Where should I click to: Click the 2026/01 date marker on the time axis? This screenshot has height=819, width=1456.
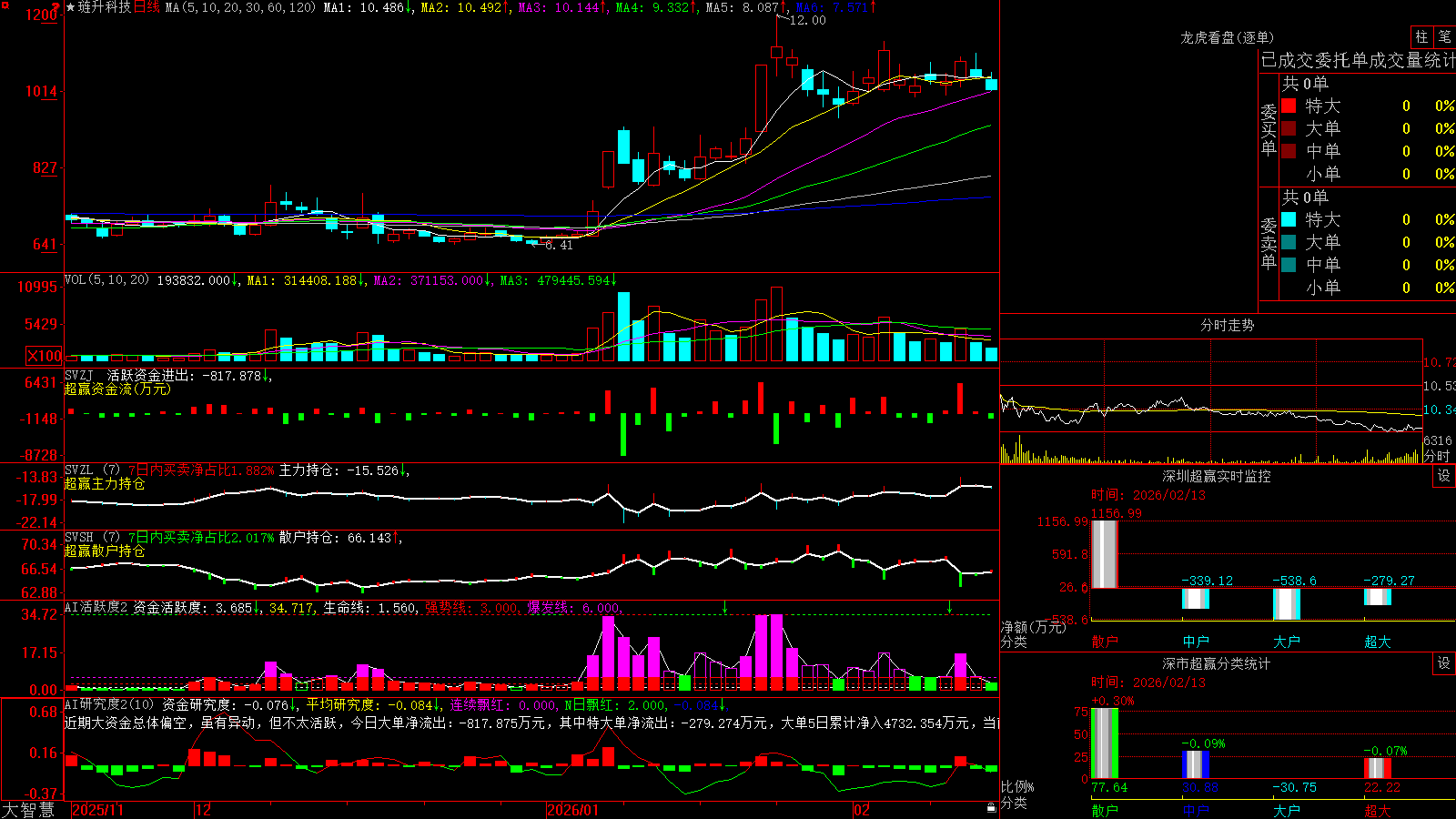click(x=573, y=810)
